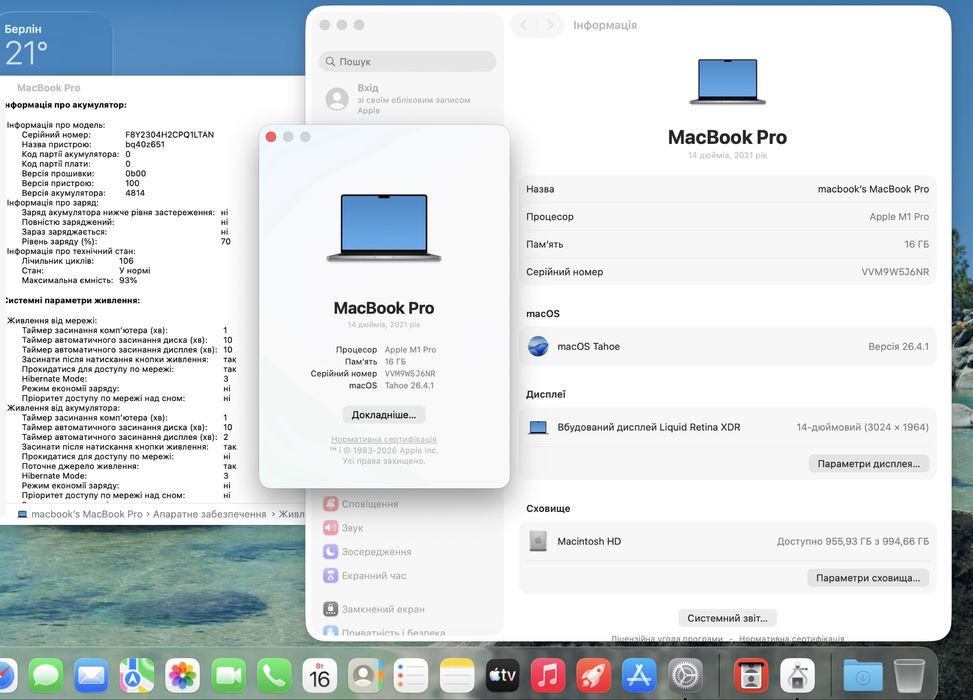Click device name bq40z651 value
The width and height of the screenshot is (973, 700).
pos(145,144)
